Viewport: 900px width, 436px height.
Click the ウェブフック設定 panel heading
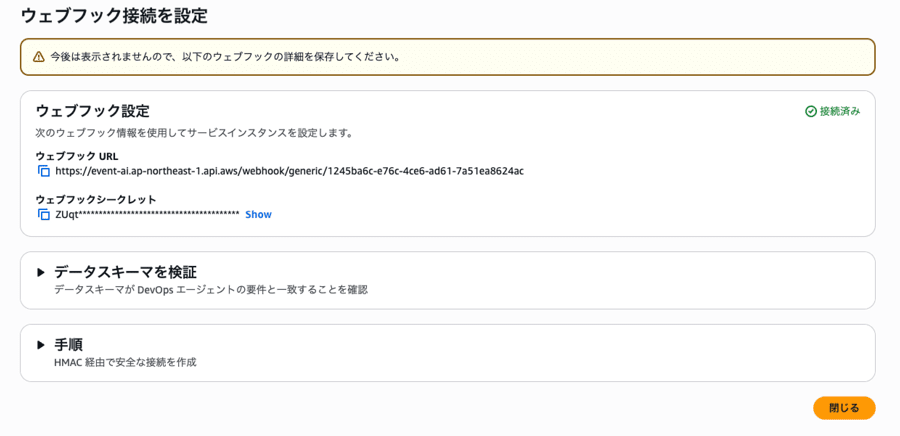[92, 111]
